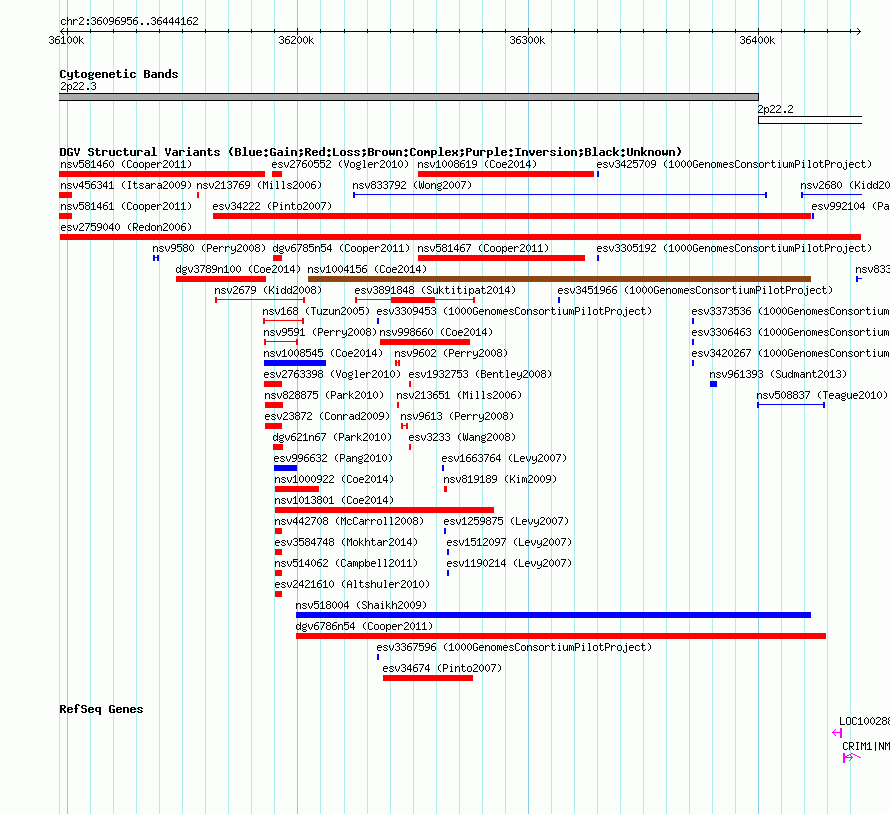
Task: Select nsv819189 (Kim2009) variant label
Action: point(500,479)
